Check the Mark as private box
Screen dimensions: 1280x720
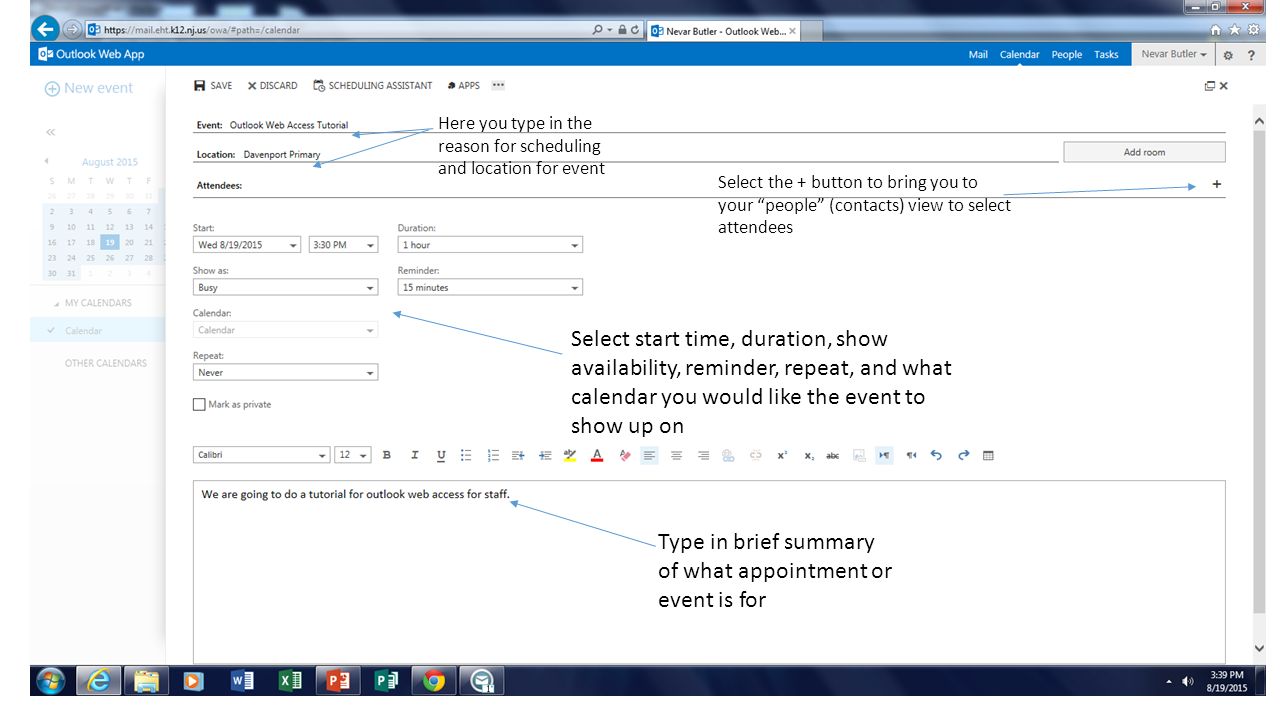tap(199, 405)
